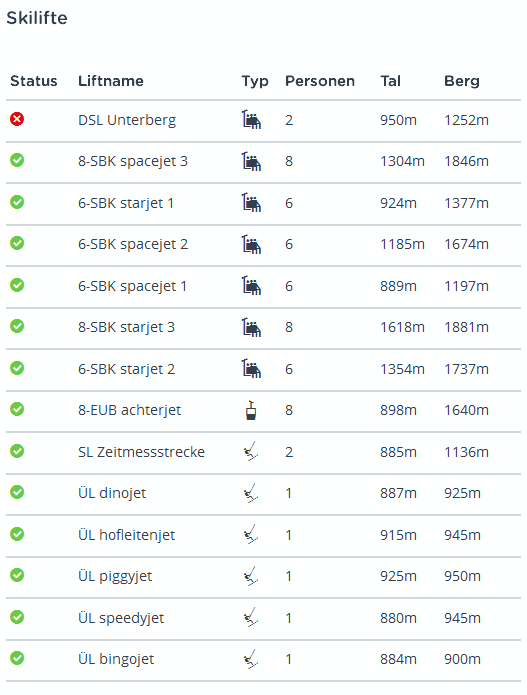Image resolution: width=527 pixels, height=695 pixels.
Task: Click the gondola type icon for 8-EUB achterjet
Action: [251, 410]
